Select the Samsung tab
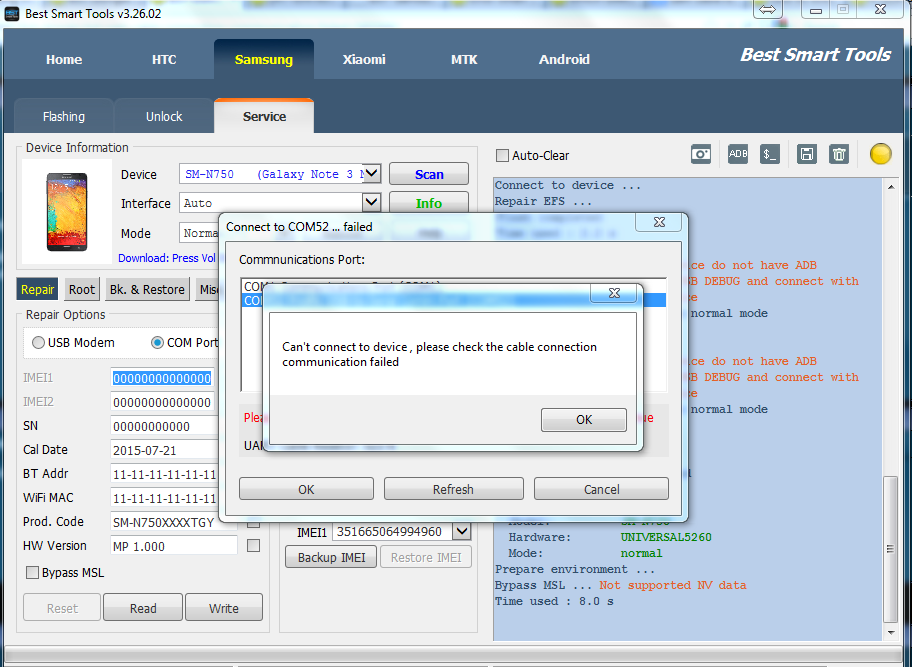The width and height of the screenshot is (912, 667). click(264, 59)
